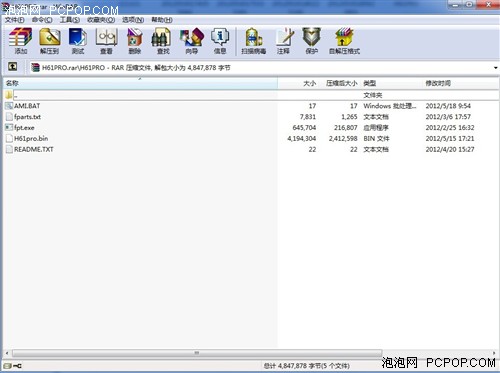This screenshot has width=500, height=373.
Task: Click packed size value 216,807
Action: pyautogui.click(x=345, y=128)
